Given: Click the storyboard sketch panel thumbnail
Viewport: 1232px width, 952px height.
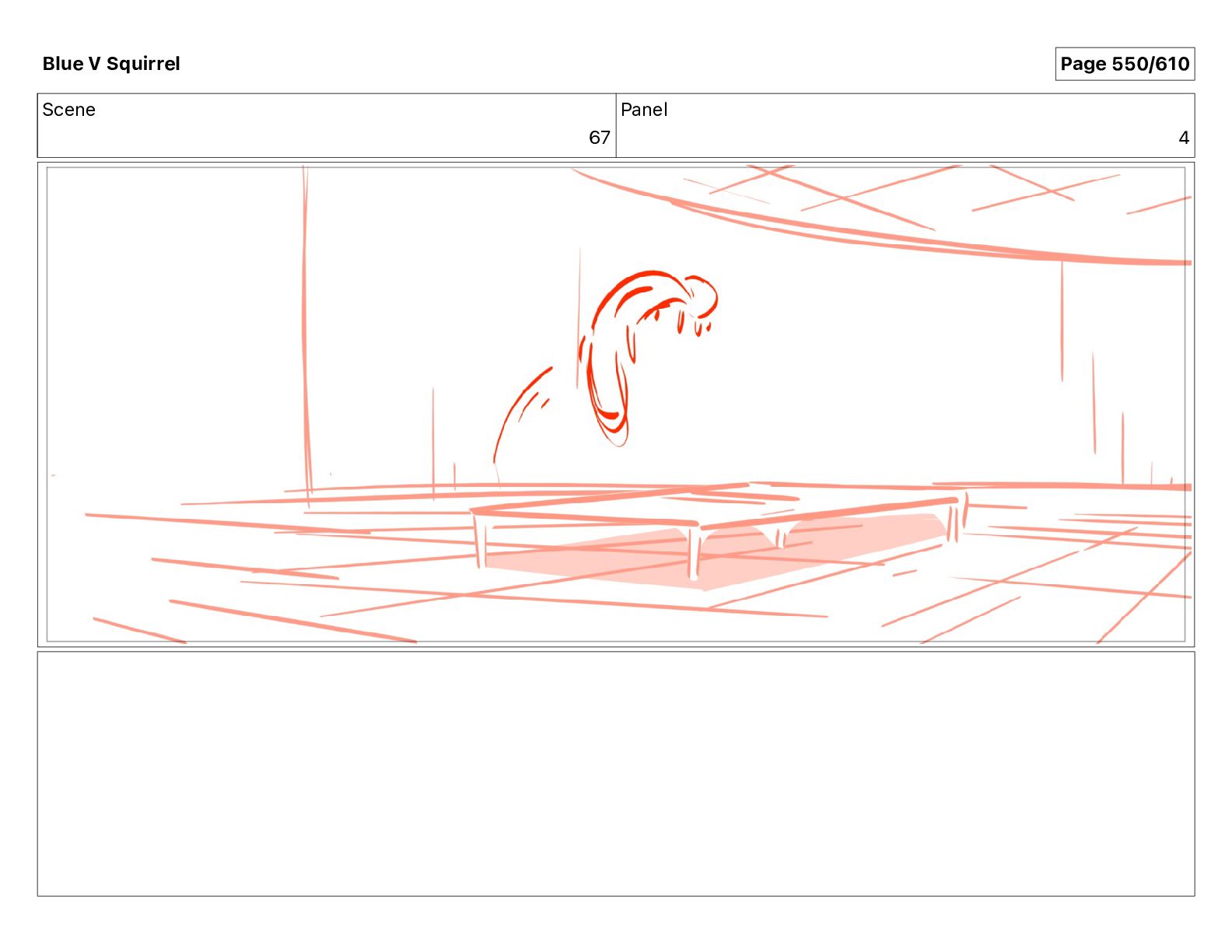Looking at the screenshot, I should pos(616,404).
